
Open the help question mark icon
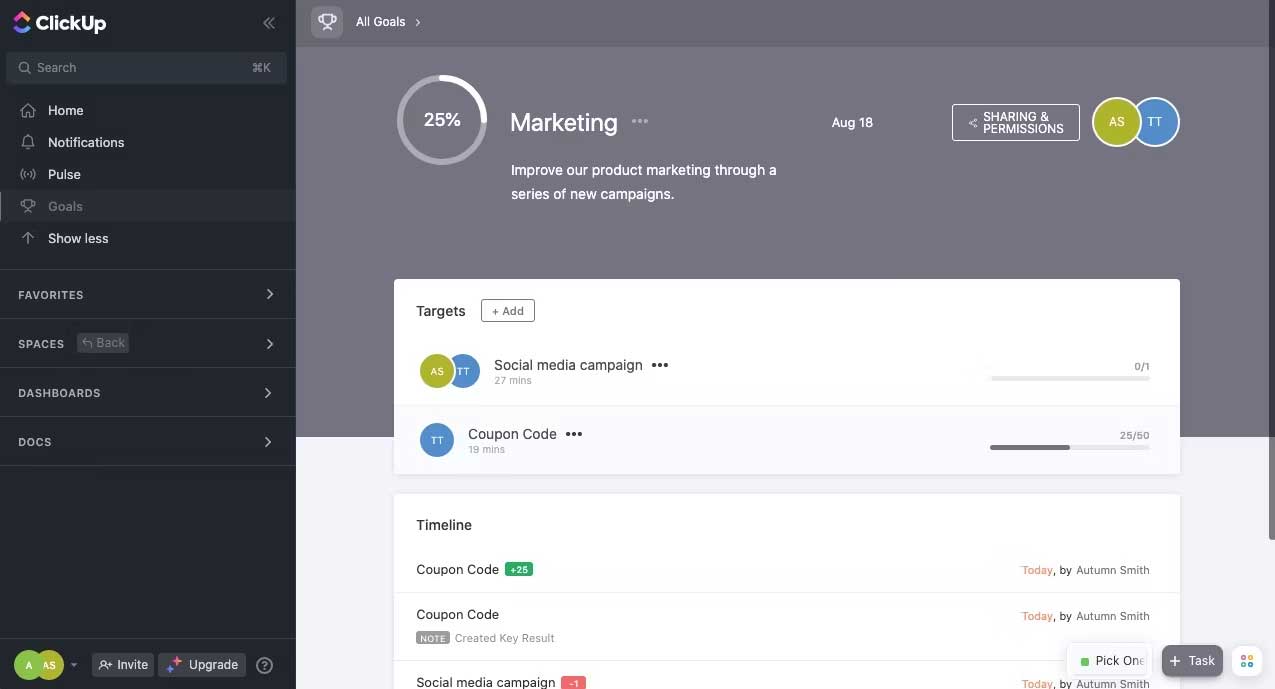tap(264, 665)
